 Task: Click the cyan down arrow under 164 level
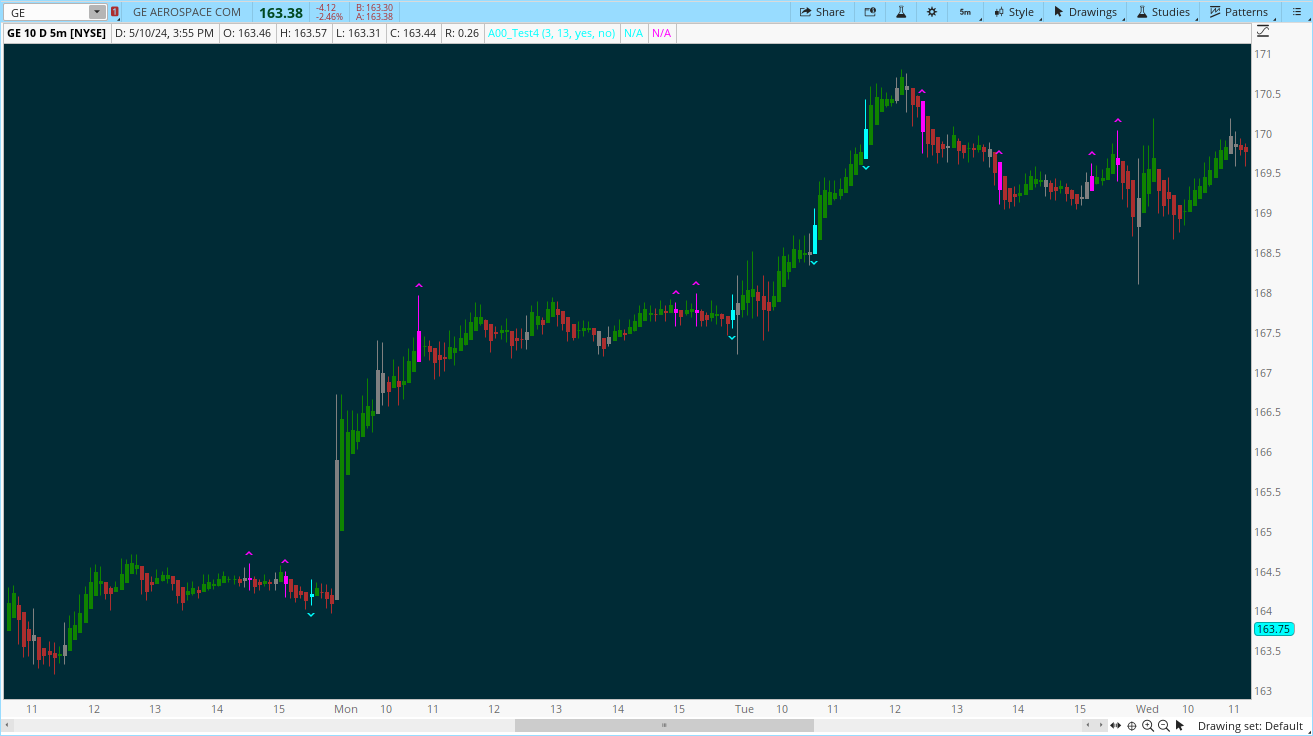click(311, 615)
